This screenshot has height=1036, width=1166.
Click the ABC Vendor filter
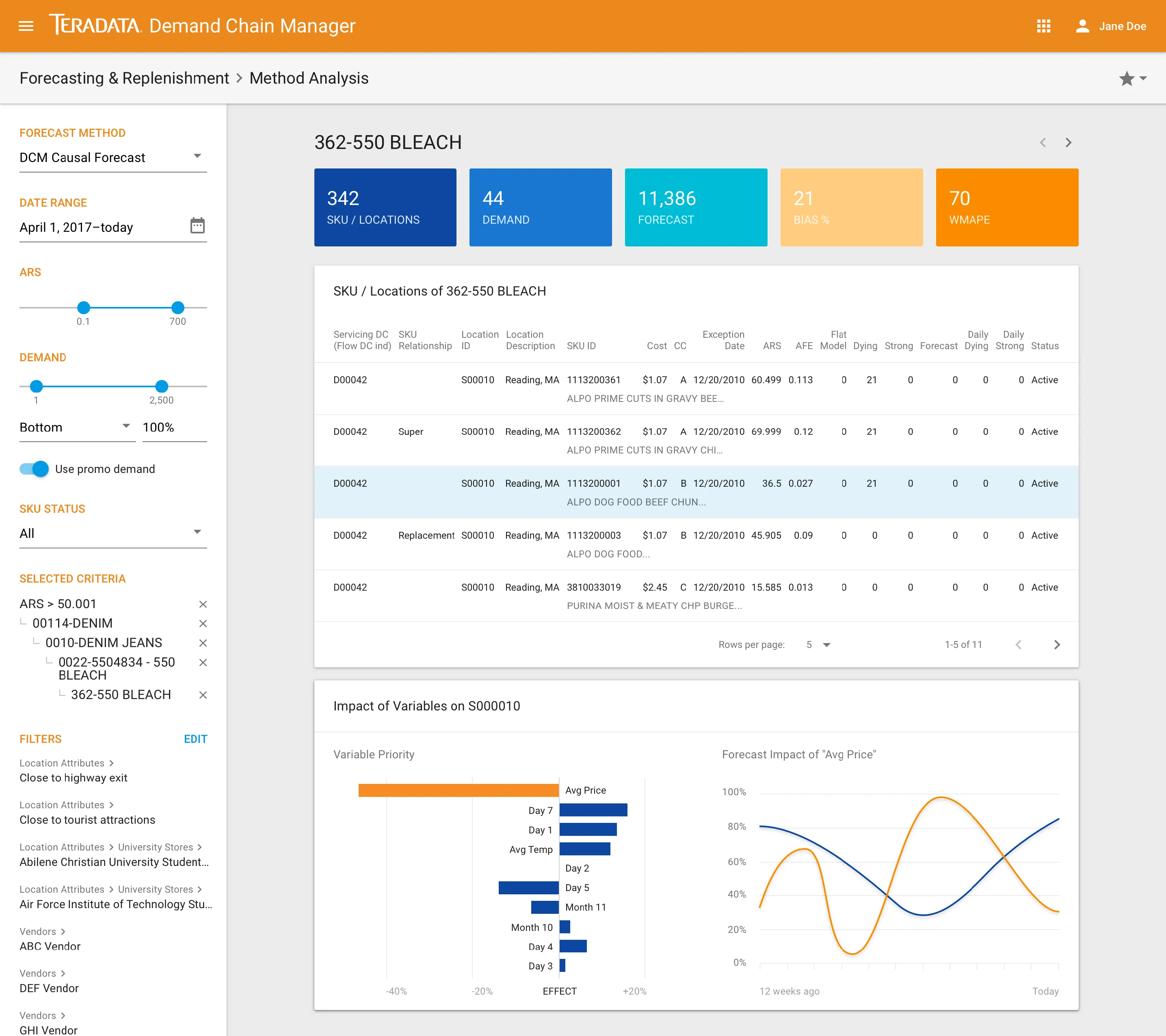(50, 946)
